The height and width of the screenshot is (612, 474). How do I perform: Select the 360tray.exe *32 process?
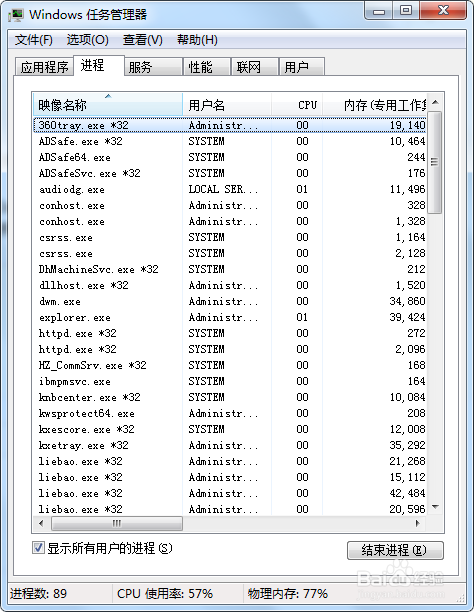[x=230, y=125]
